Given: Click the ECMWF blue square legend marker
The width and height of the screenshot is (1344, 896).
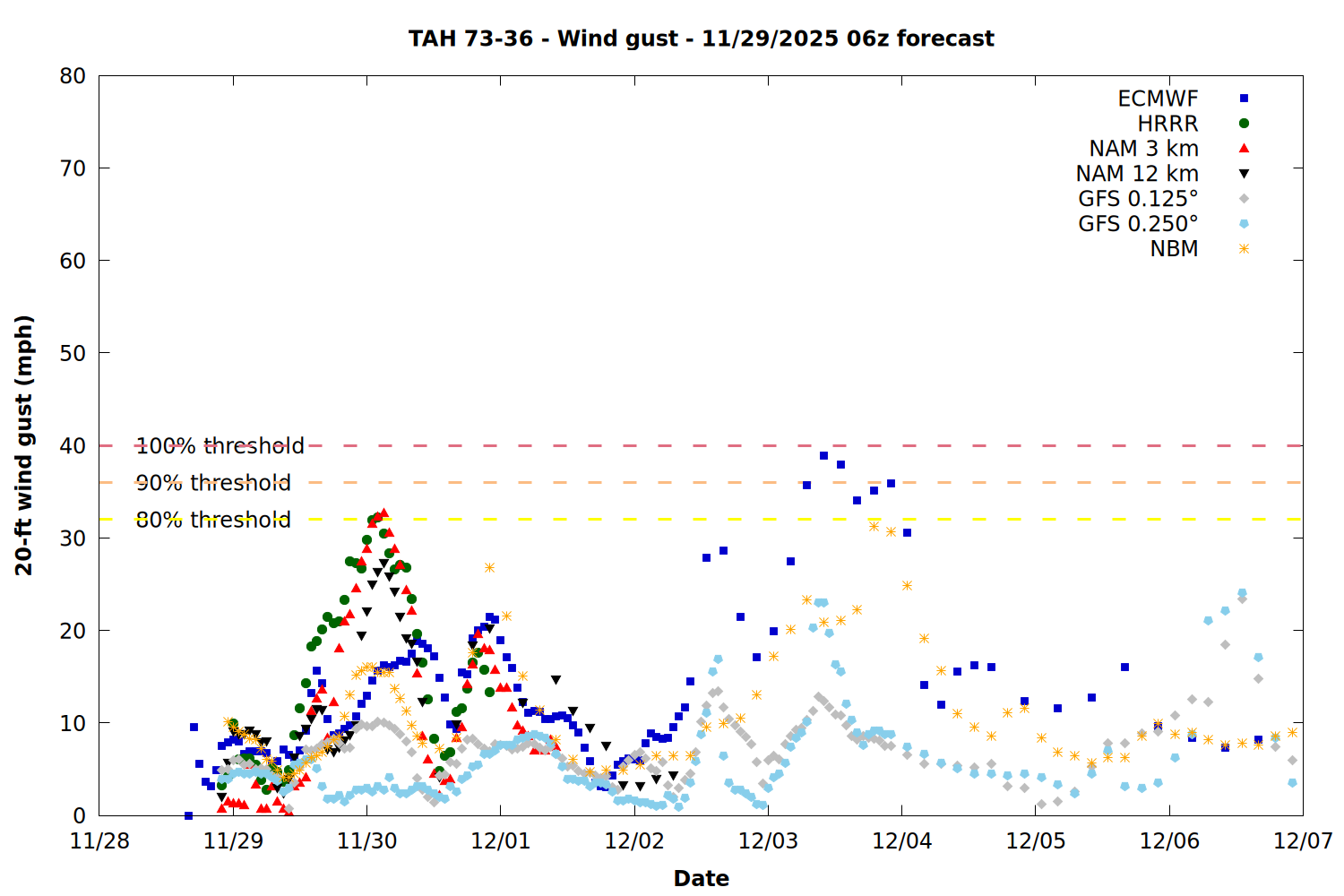Looking at the screenshot, I should coord(1244,99).
